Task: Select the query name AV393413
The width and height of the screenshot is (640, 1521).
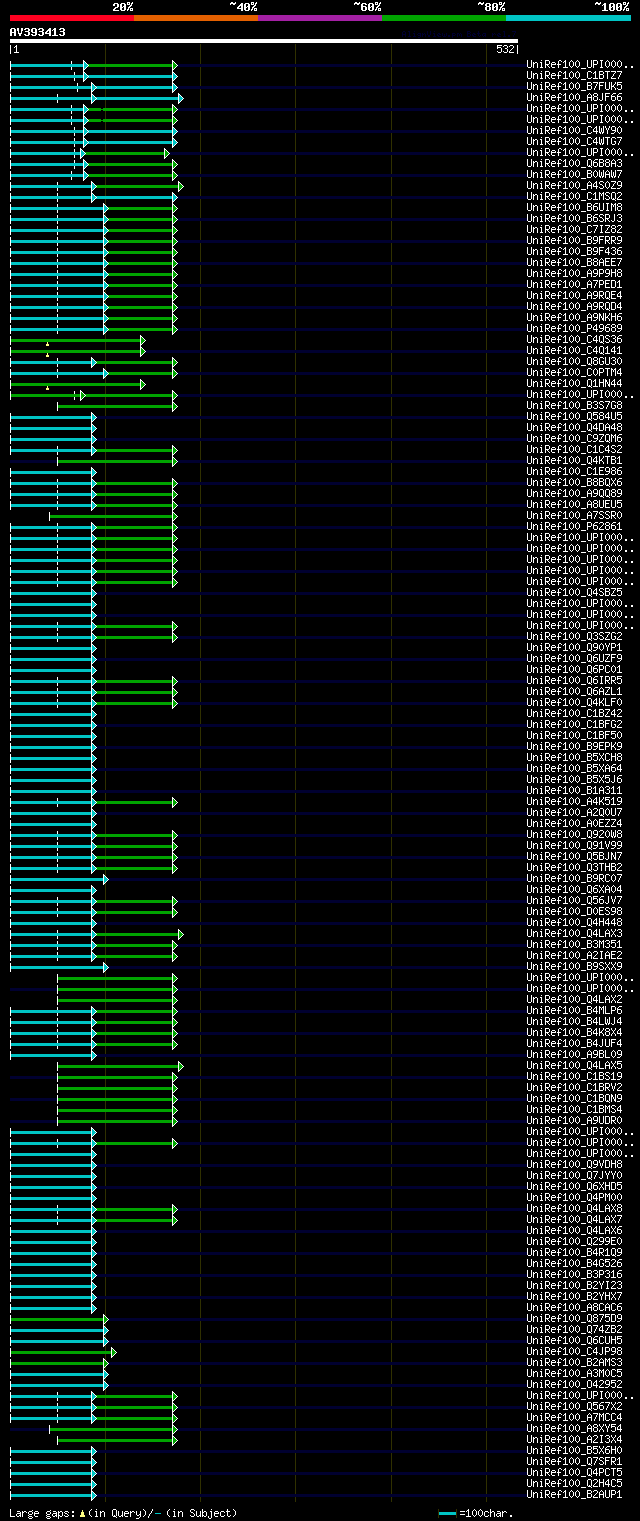Action: 38,32
